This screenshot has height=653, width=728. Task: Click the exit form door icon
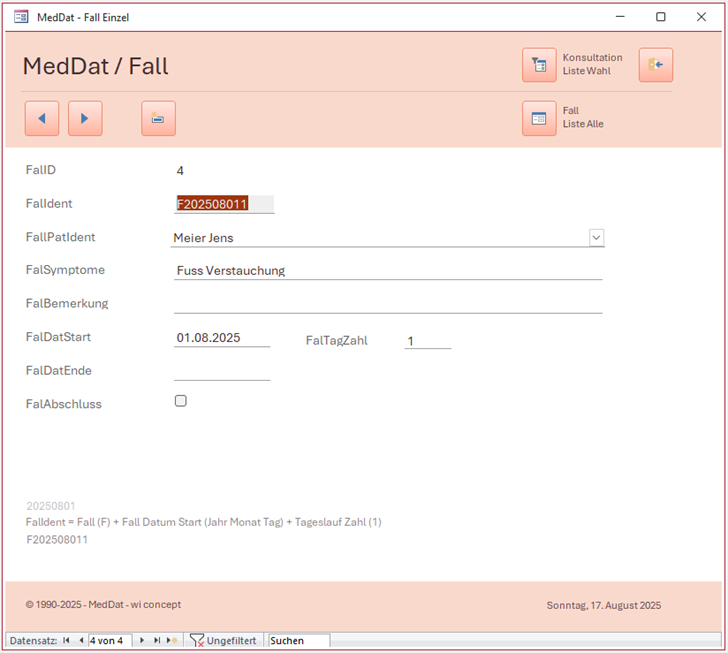pyautogui.click(x=655, y=65)
